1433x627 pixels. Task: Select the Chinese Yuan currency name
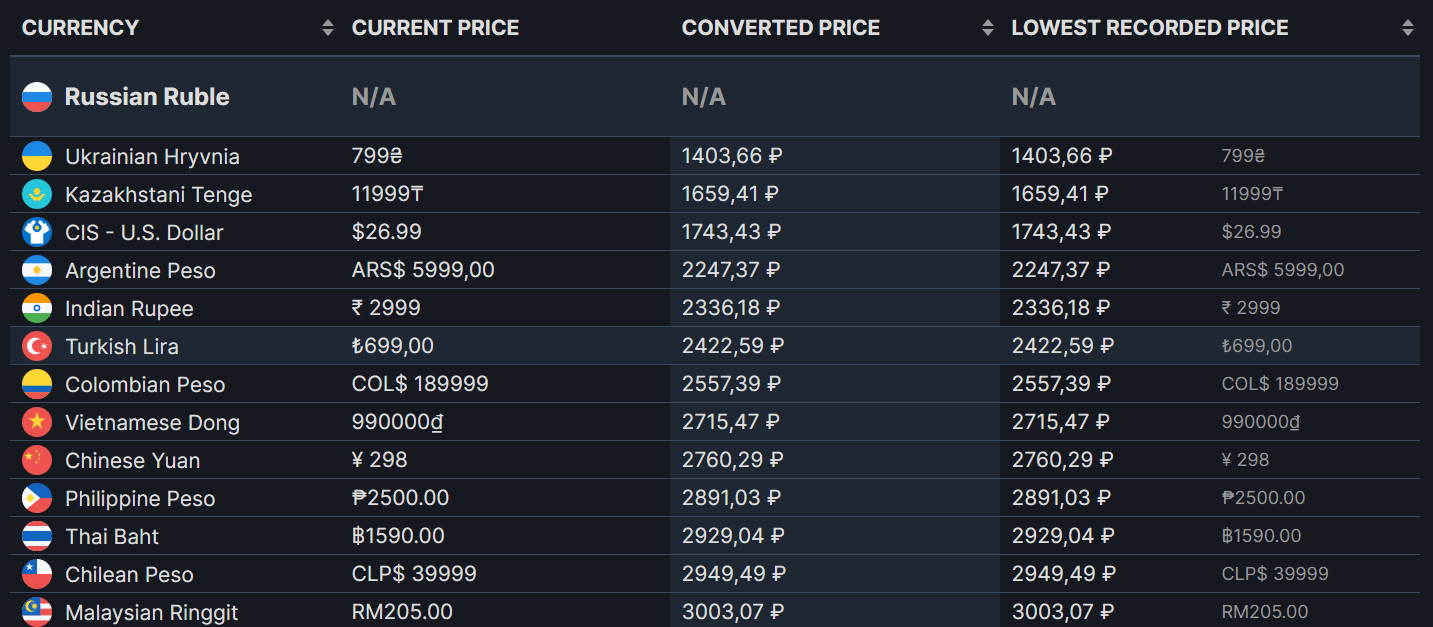pos(132,461)
